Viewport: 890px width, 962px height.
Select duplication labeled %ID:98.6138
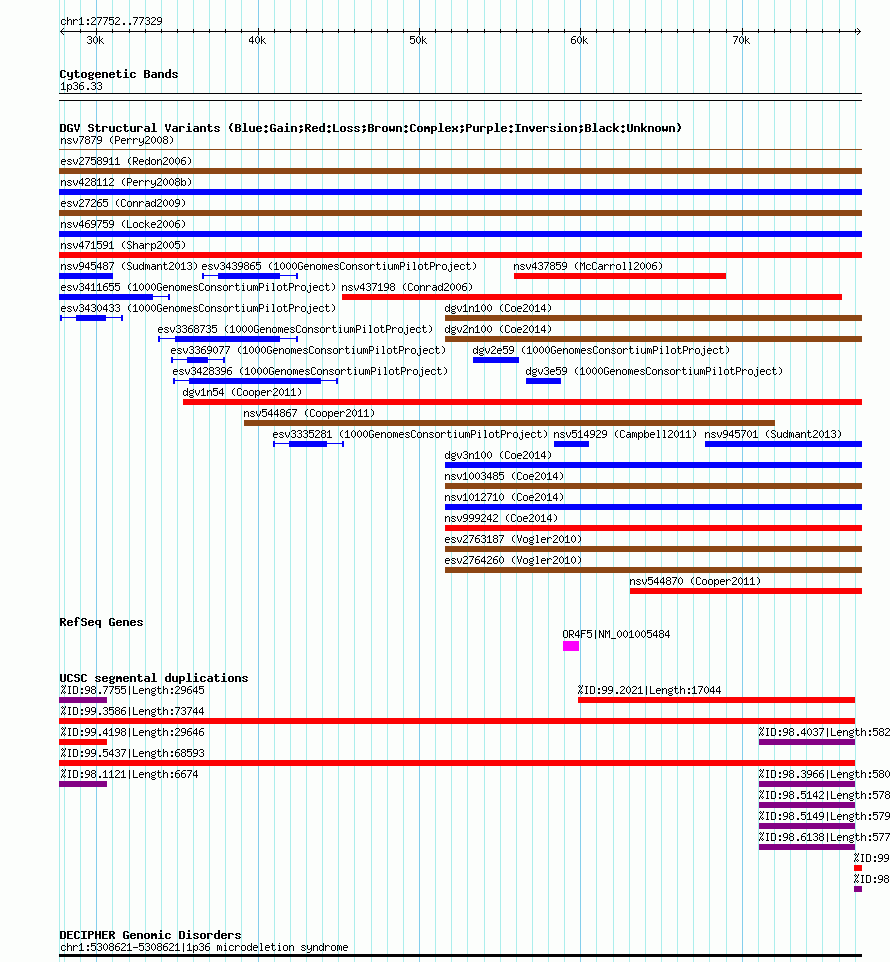pyautogui.click(x=824, y=837)
